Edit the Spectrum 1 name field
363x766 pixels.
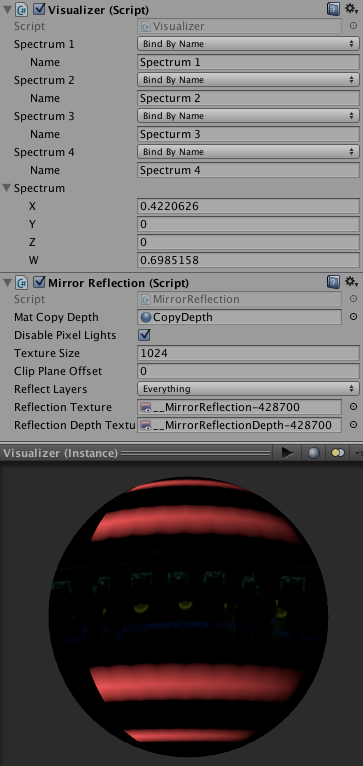point(248,62)
